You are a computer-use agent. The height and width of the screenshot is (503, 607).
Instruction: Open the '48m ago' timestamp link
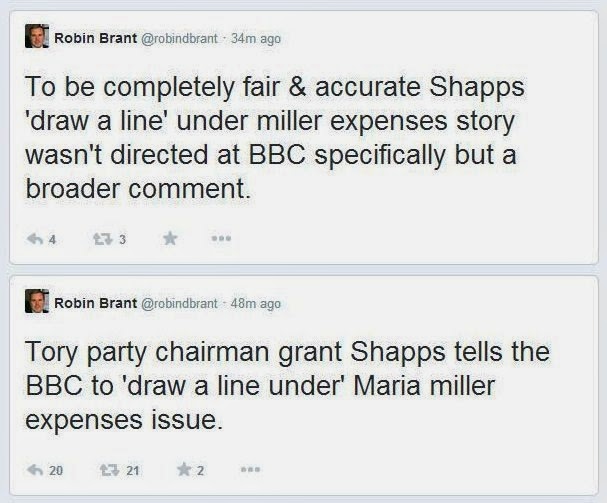click(x=255, y=304)
